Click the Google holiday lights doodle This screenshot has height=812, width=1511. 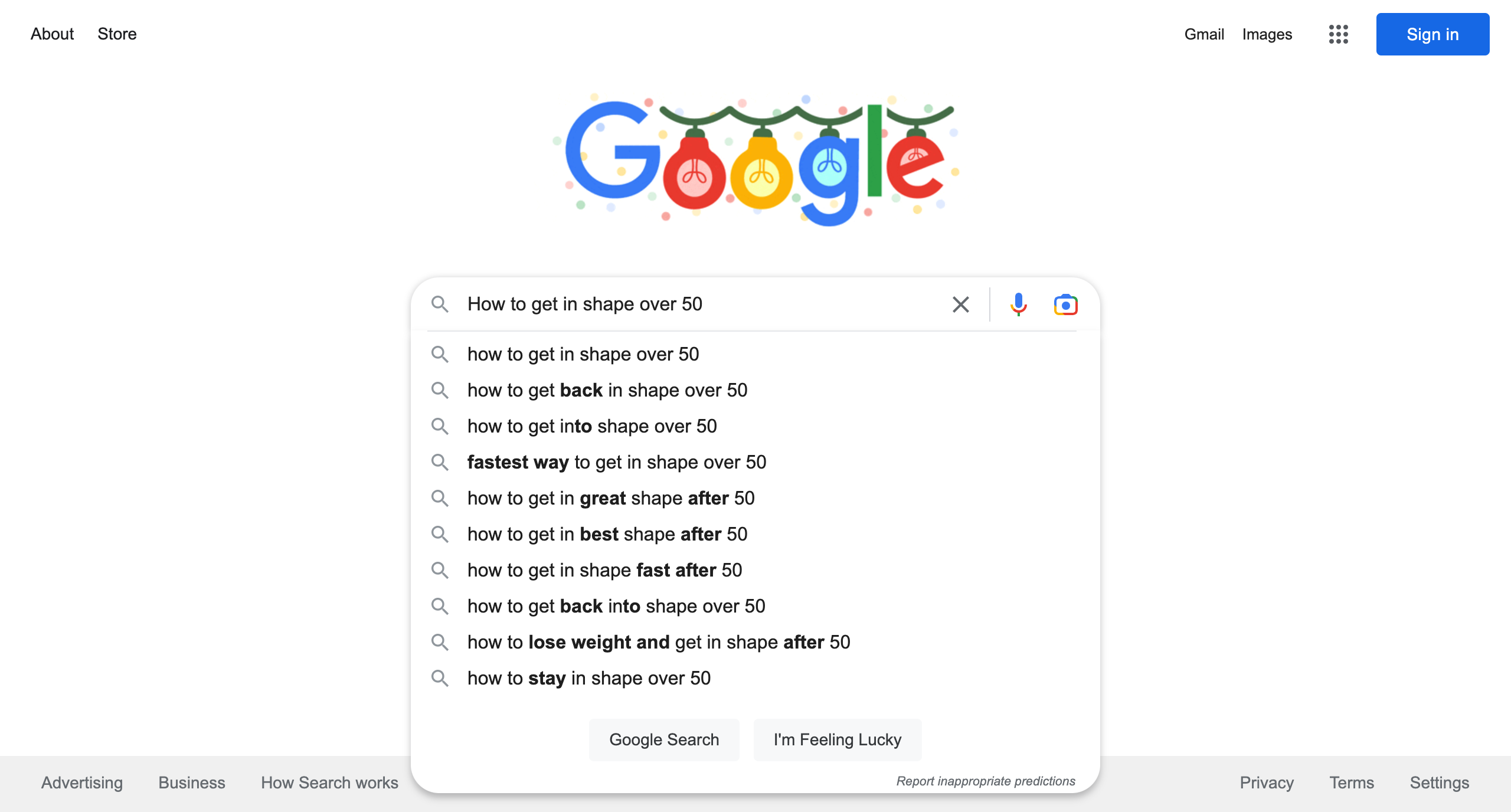click(755, 159)
